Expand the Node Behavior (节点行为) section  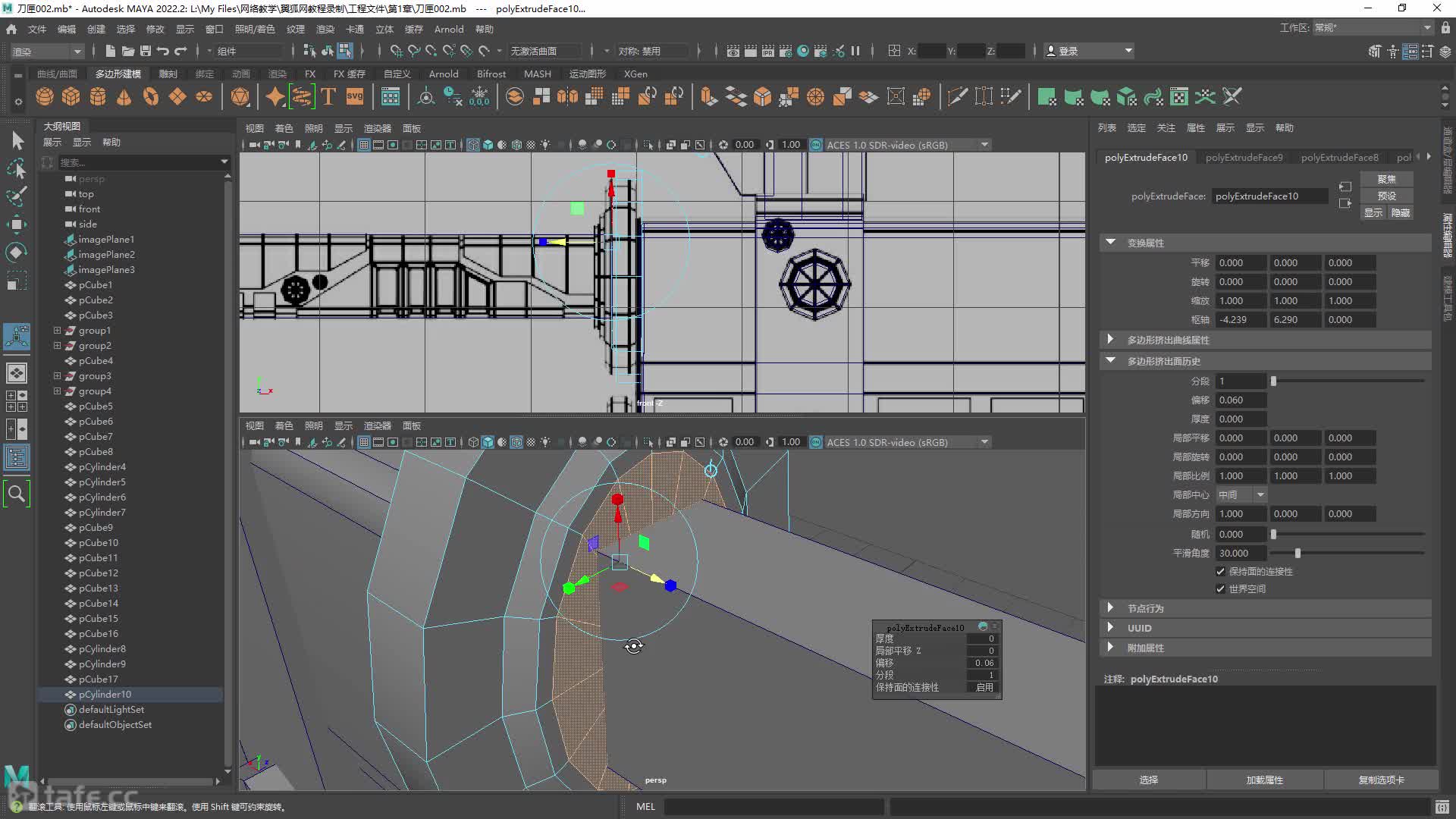[1110, 607]
